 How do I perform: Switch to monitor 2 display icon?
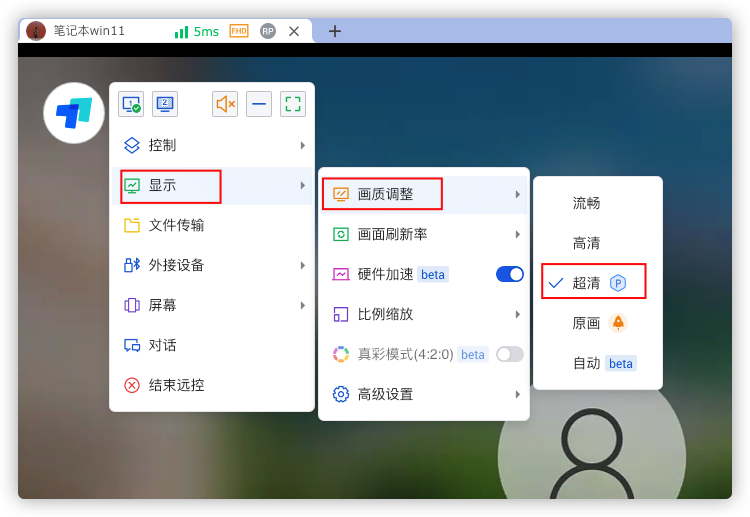coord(165,104)
